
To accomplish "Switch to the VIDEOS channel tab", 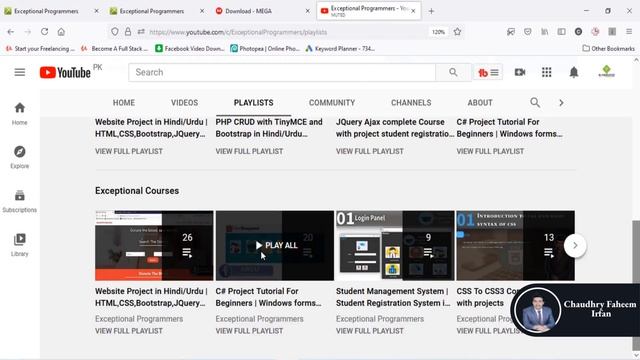I will point(184,103).
